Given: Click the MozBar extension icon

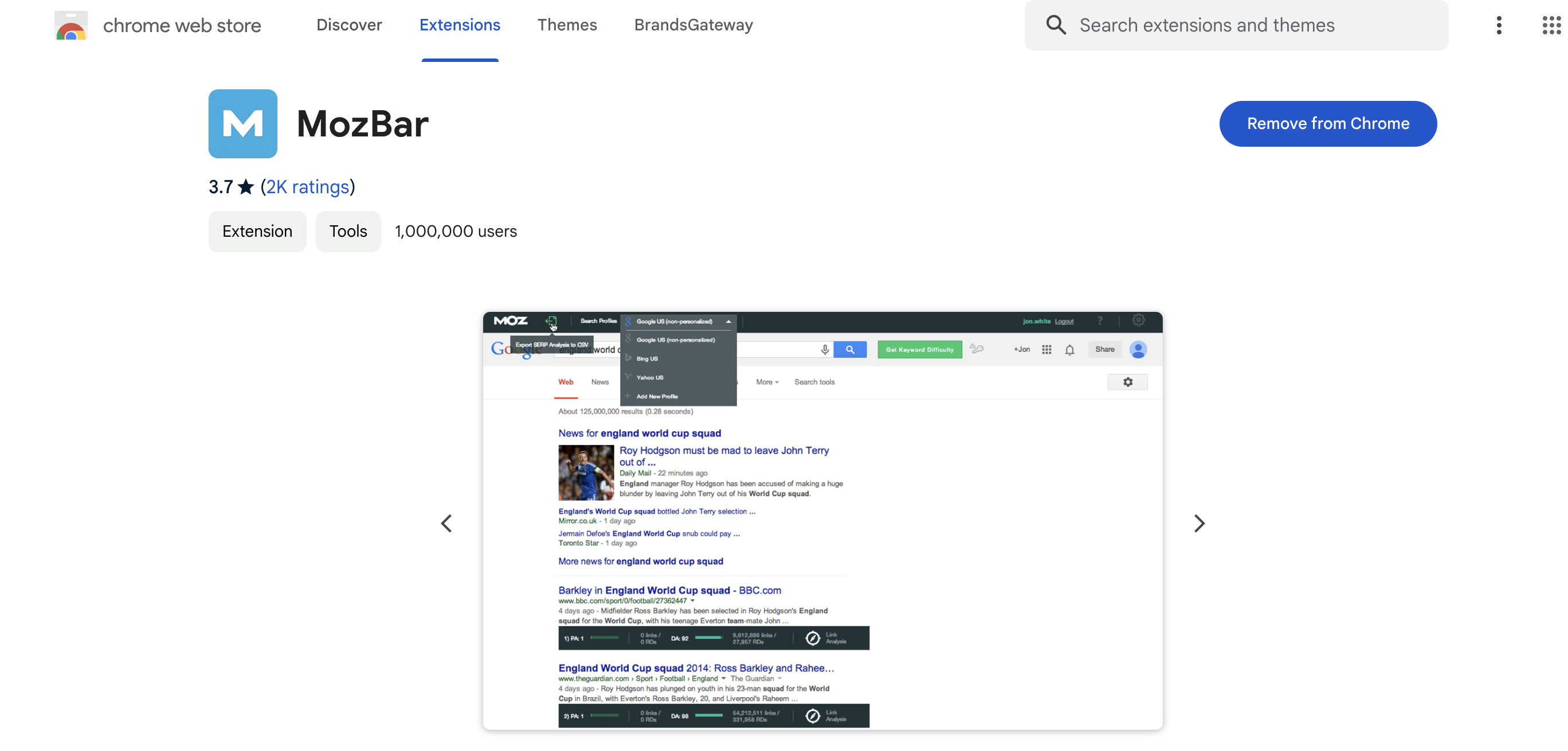Looking at the screenshot, I should pyautogui.click(x=243, y=124).
